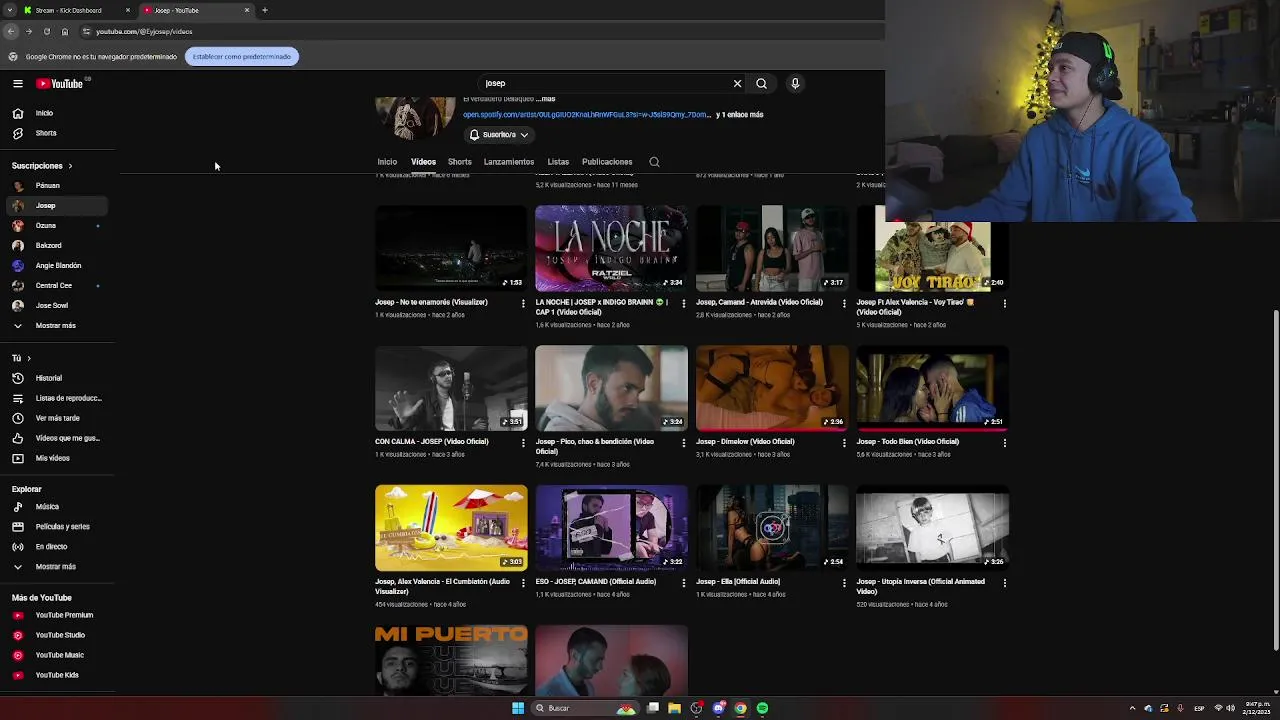
Task: Open the YouTube hamburger guide menu
Action: click(17, 84)
